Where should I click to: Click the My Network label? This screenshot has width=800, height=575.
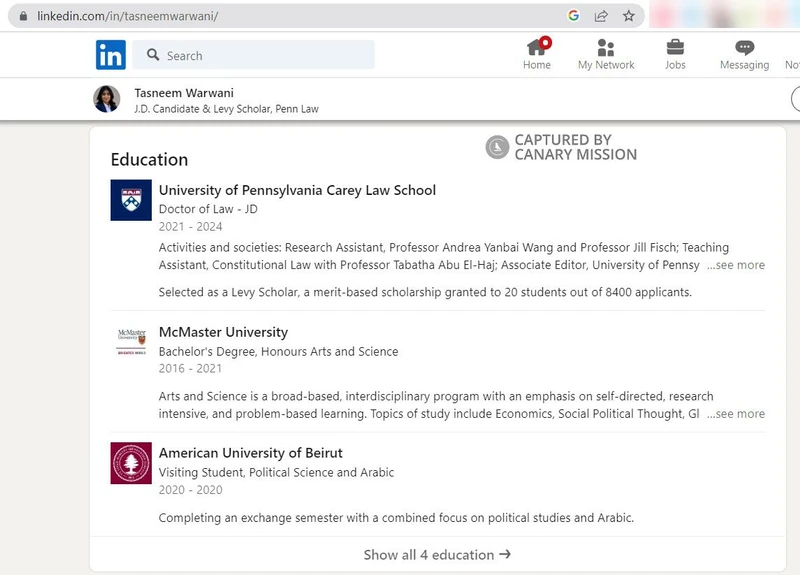(606, 65)
